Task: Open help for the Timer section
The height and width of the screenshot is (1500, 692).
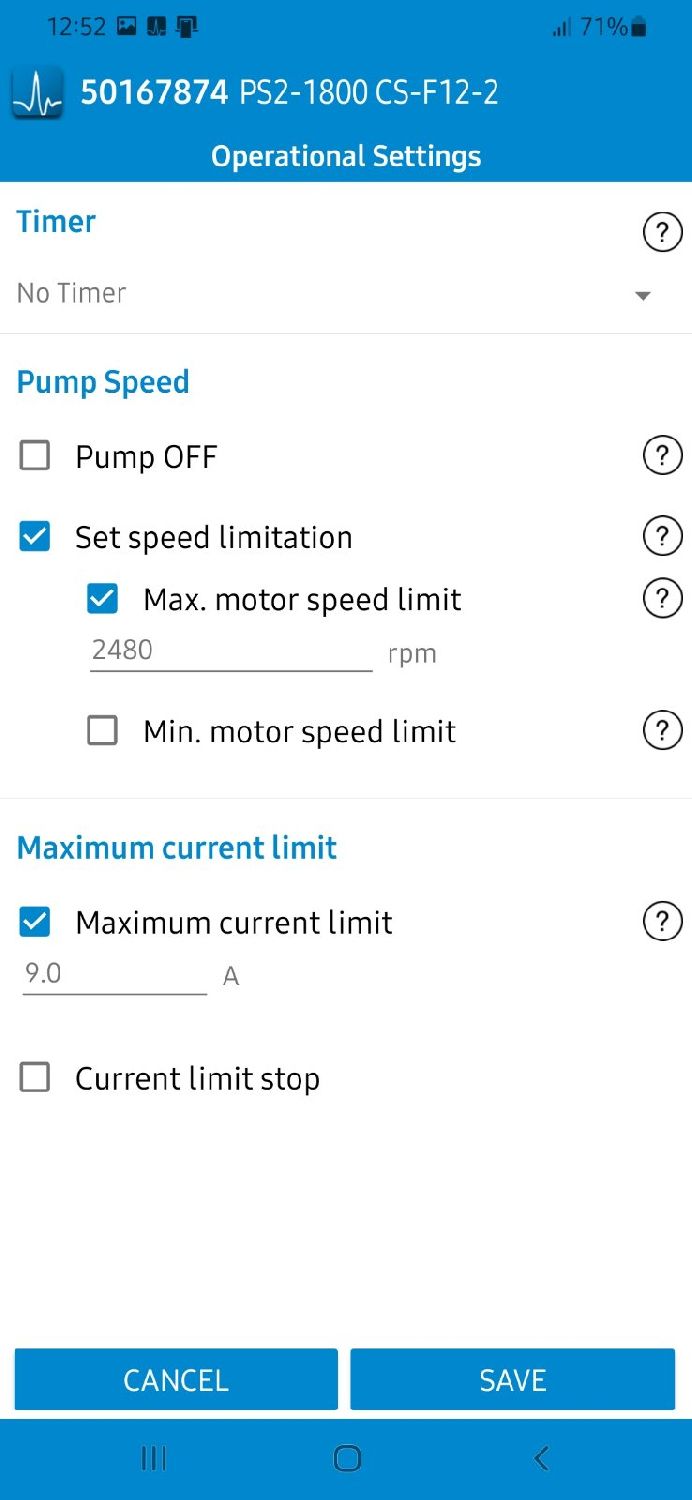Action: tap(661, 233)
